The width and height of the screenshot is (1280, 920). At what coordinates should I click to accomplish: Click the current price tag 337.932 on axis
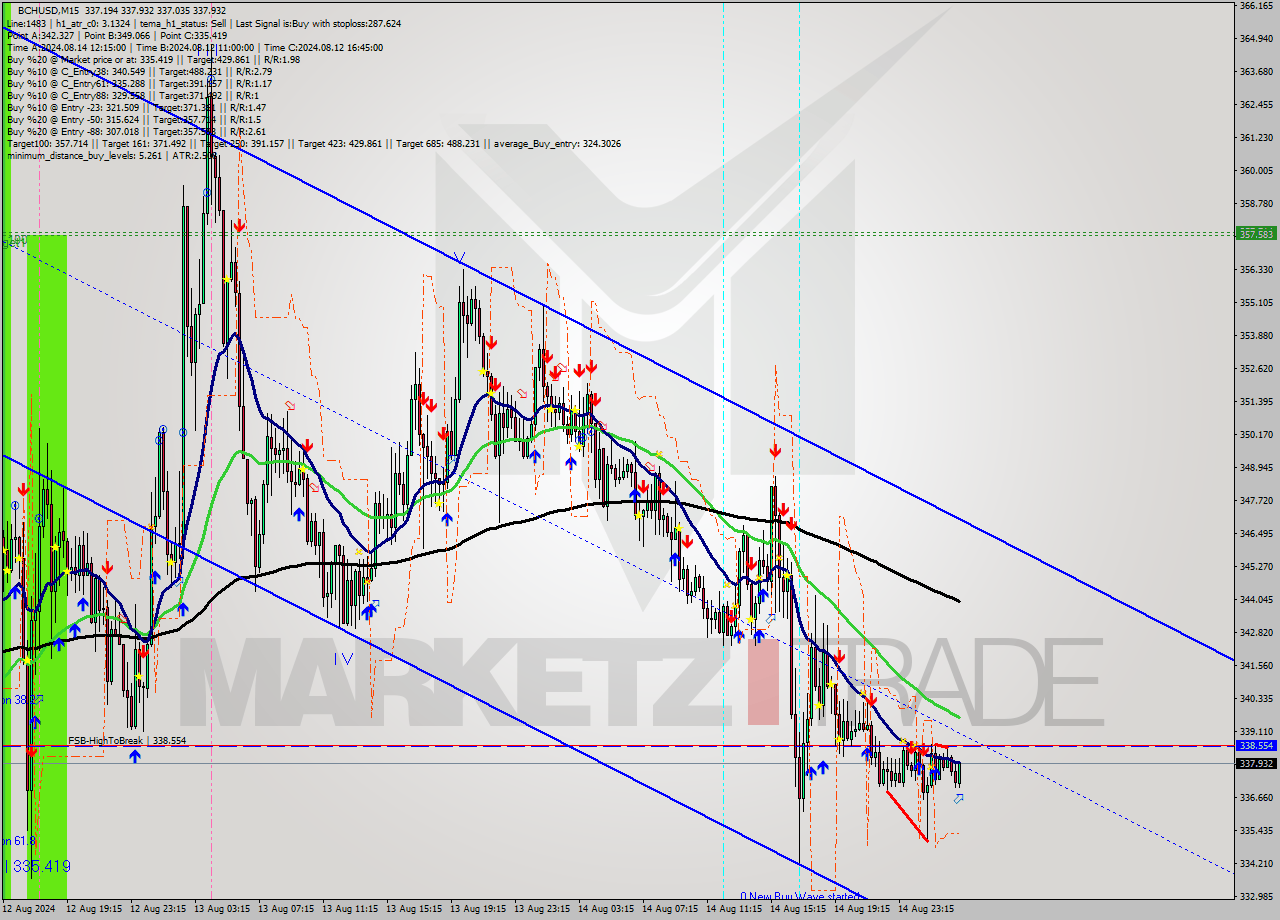coord(1256,764)
